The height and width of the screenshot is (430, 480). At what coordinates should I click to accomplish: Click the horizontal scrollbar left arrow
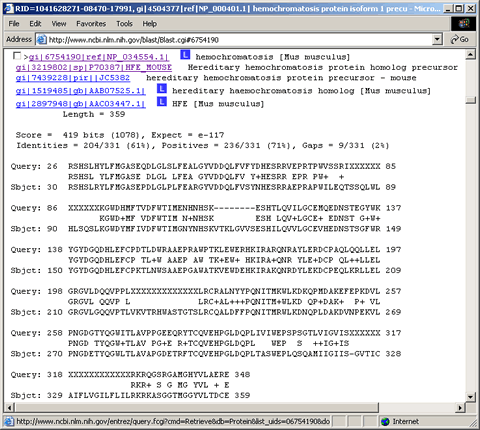pyautogui.click(x=9, y=407)
